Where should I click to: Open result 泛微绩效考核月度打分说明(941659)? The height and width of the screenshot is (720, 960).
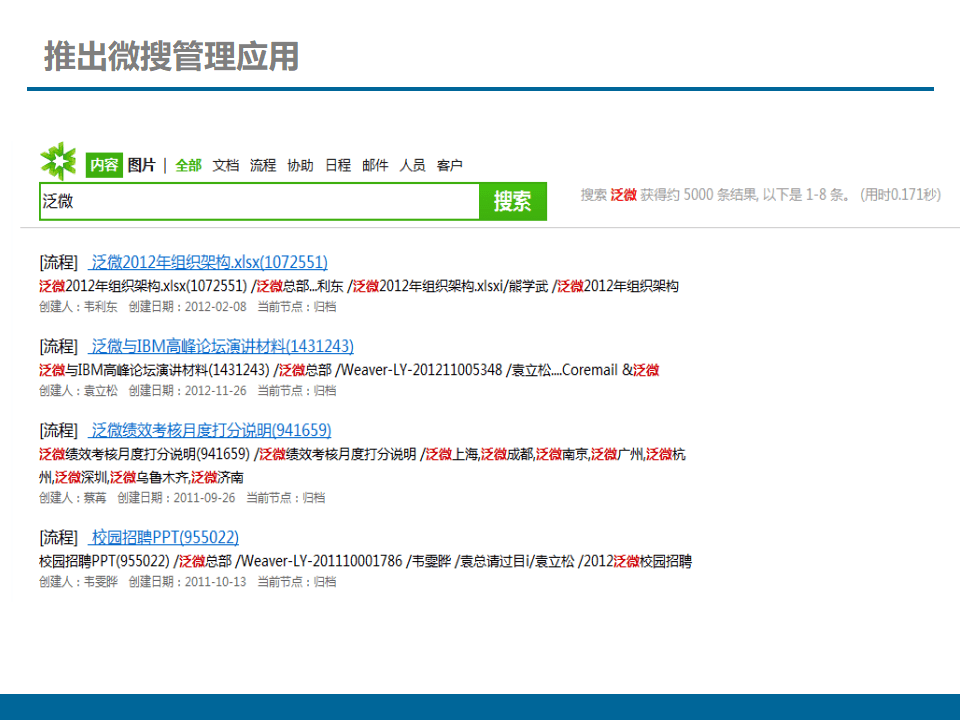(x=211, y=430)
